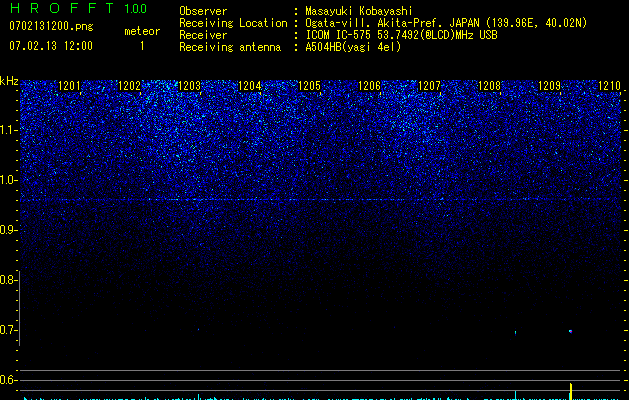Screen dimensions: 629x400
Task: Click the 1206 time marker
Action: point(369,86)
